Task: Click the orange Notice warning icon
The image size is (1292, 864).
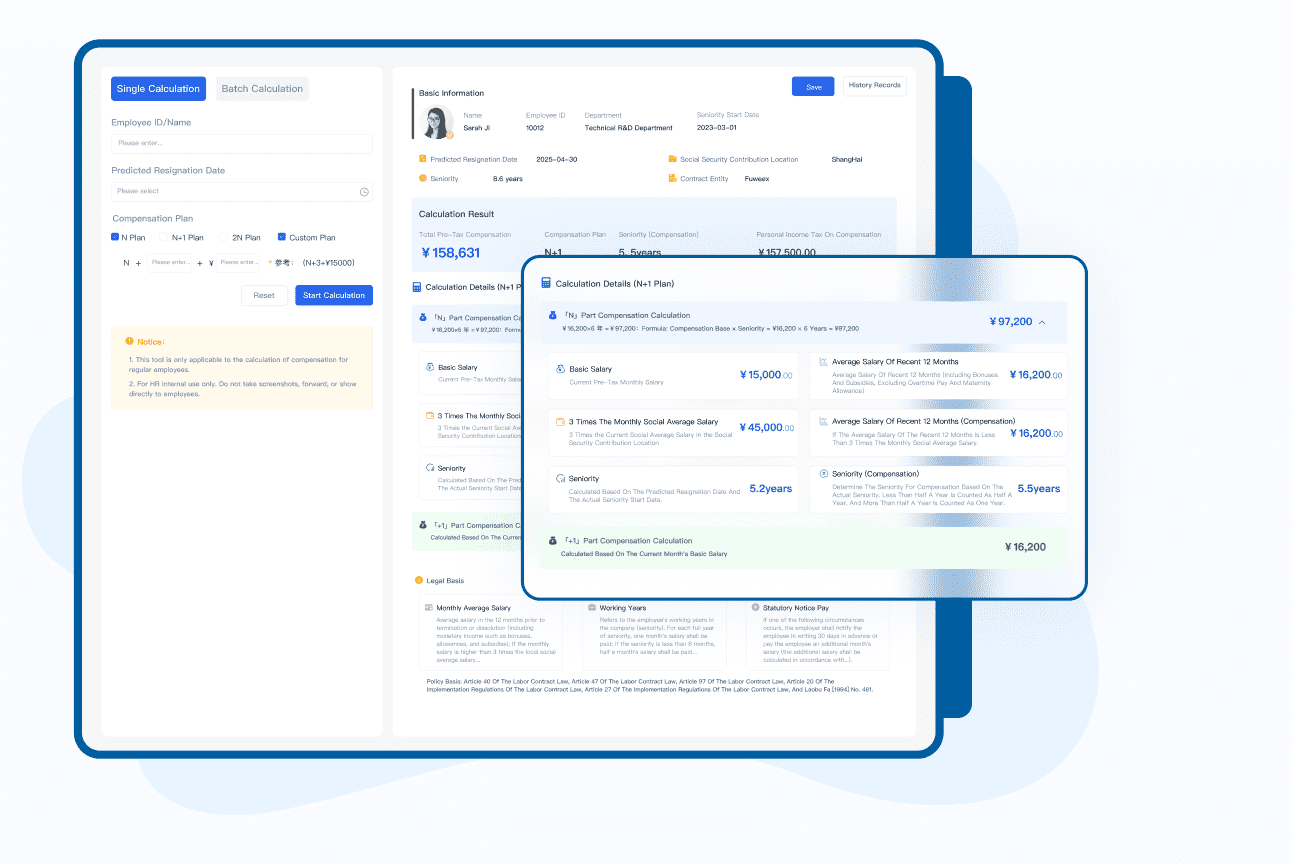Action: (x=129, y=342)
